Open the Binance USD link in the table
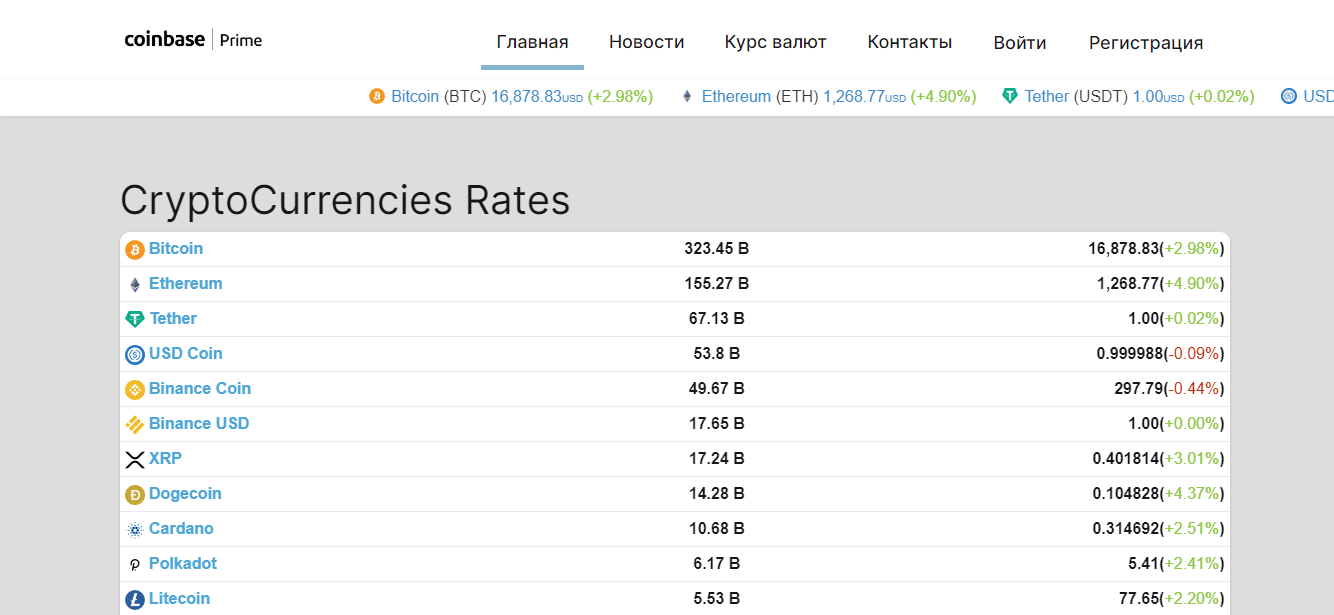This screenshot has height=615, width=1334. point(199,423)
